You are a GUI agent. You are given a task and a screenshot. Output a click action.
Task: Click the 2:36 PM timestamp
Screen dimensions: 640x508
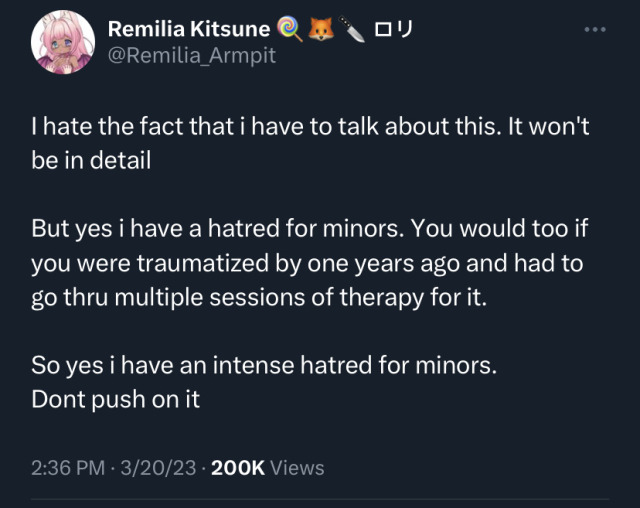tap(66, 467)
